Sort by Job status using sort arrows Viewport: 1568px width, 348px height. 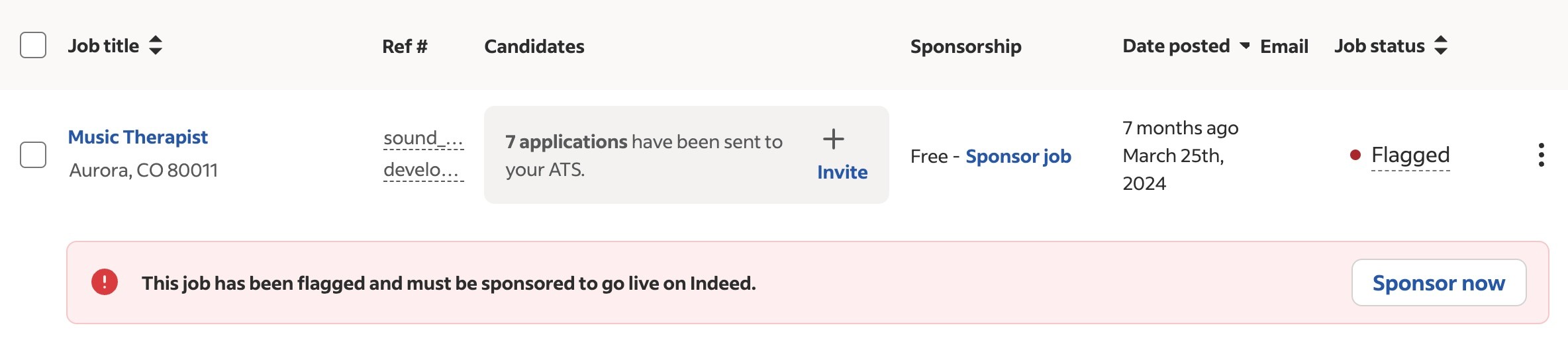pos(1441,46)
